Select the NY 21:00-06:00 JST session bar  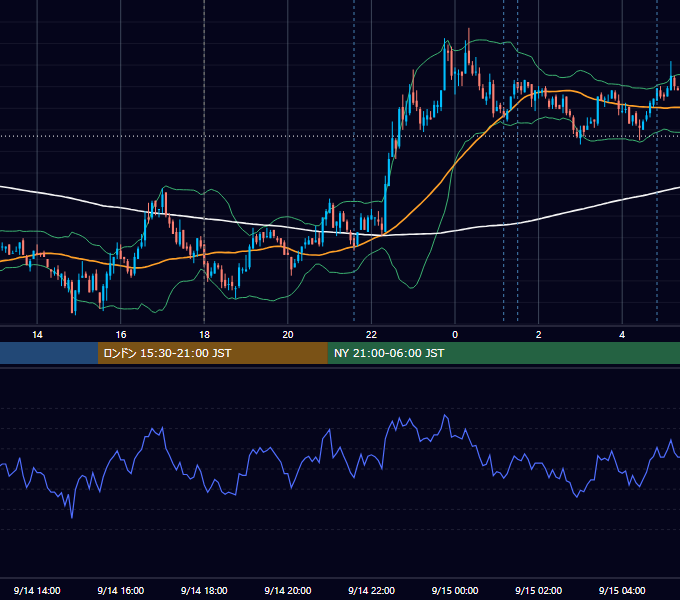[x=503, y=353]
